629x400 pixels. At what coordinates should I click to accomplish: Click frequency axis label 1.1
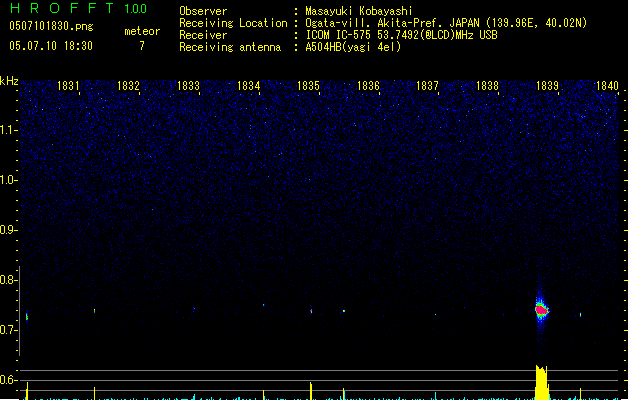click(8, 130)
